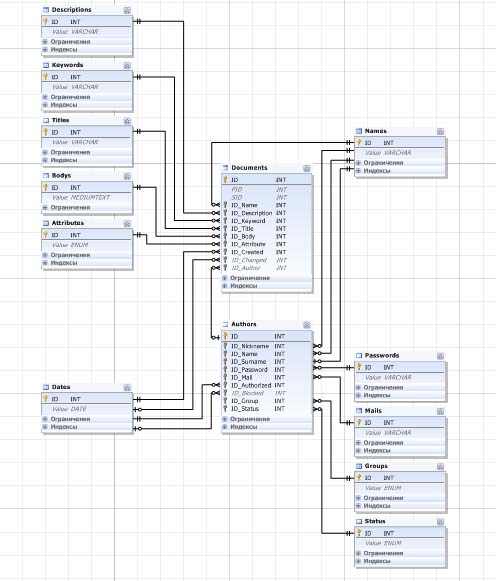Select the Value MEDIUMTEXT column in Bodys
The height and width of the screenshot is (581, 496).
point(87,197)
